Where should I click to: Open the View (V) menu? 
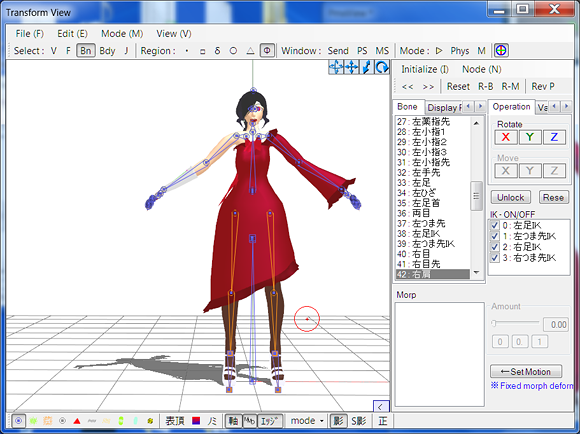[174, 34]
